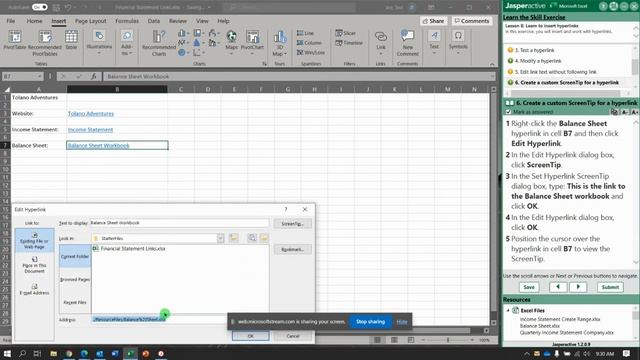
Task: Open the Text group dropdown
Action: 434,42
